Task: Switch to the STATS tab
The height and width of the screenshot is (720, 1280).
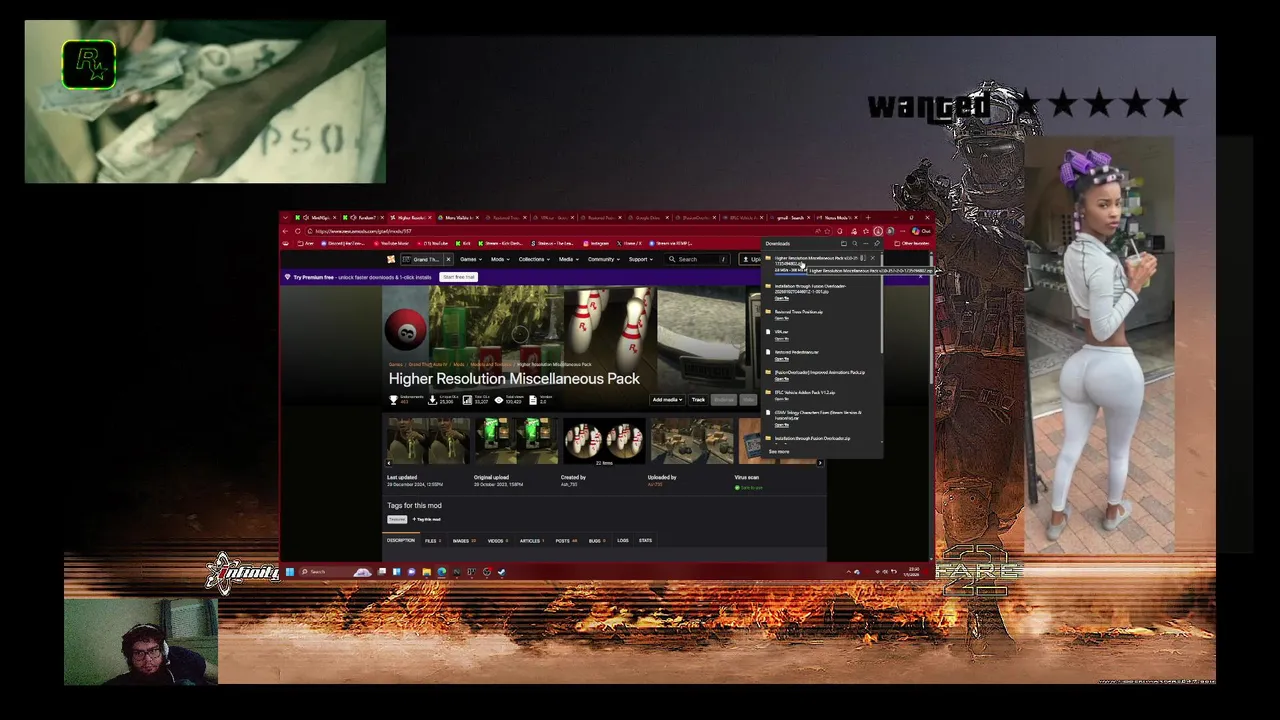Action: click(x=645, y=541)
